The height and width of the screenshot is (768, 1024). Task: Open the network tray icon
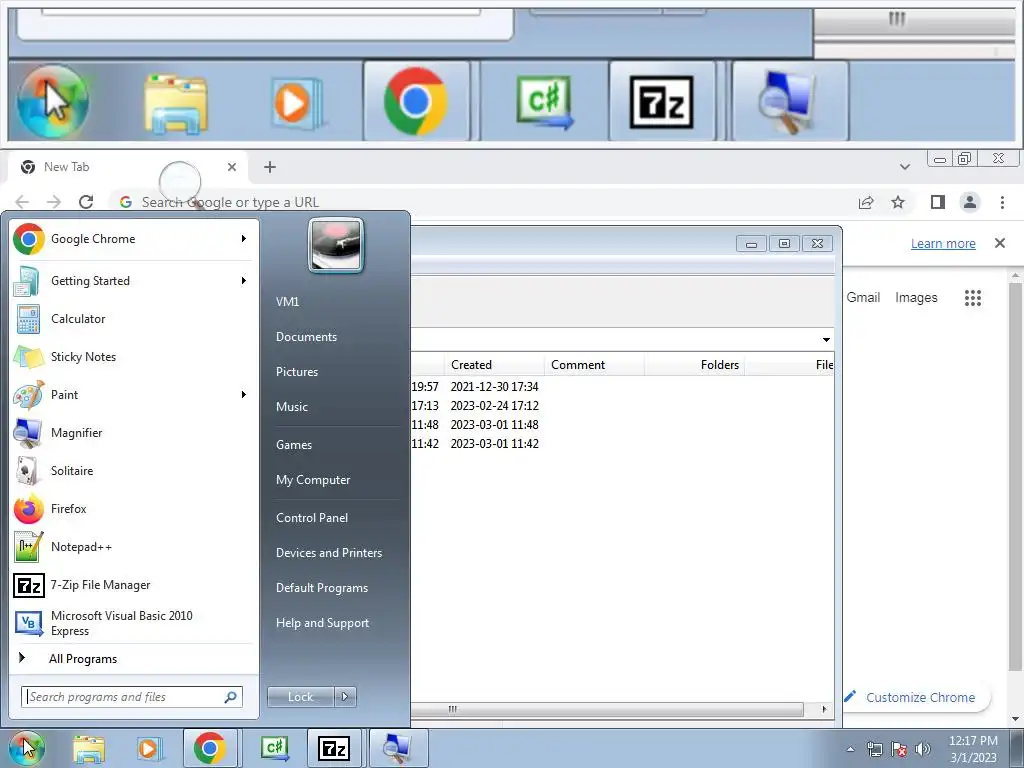click(x=874, y=749)
